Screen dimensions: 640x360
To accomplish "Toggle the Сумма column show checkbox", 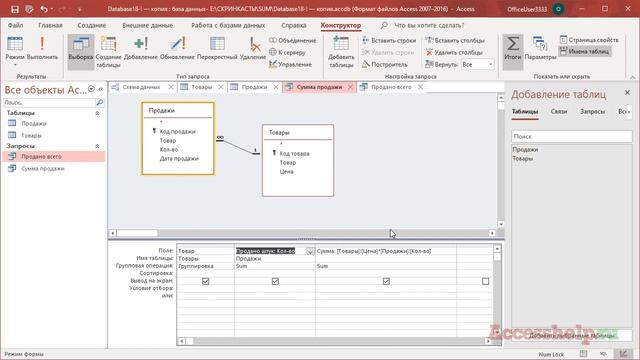I will (386, 281).
